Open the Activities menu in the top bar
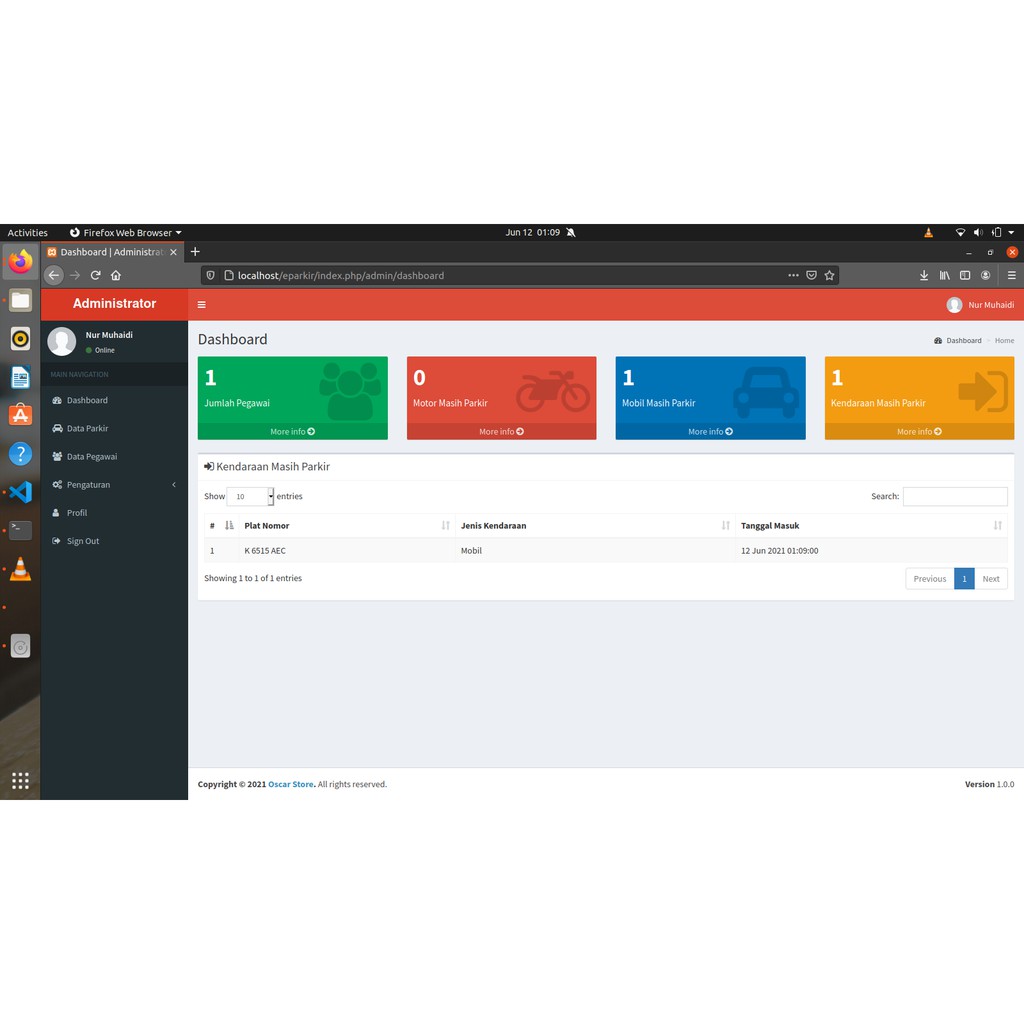1024x1024 pixels. (x=27, y=232)
